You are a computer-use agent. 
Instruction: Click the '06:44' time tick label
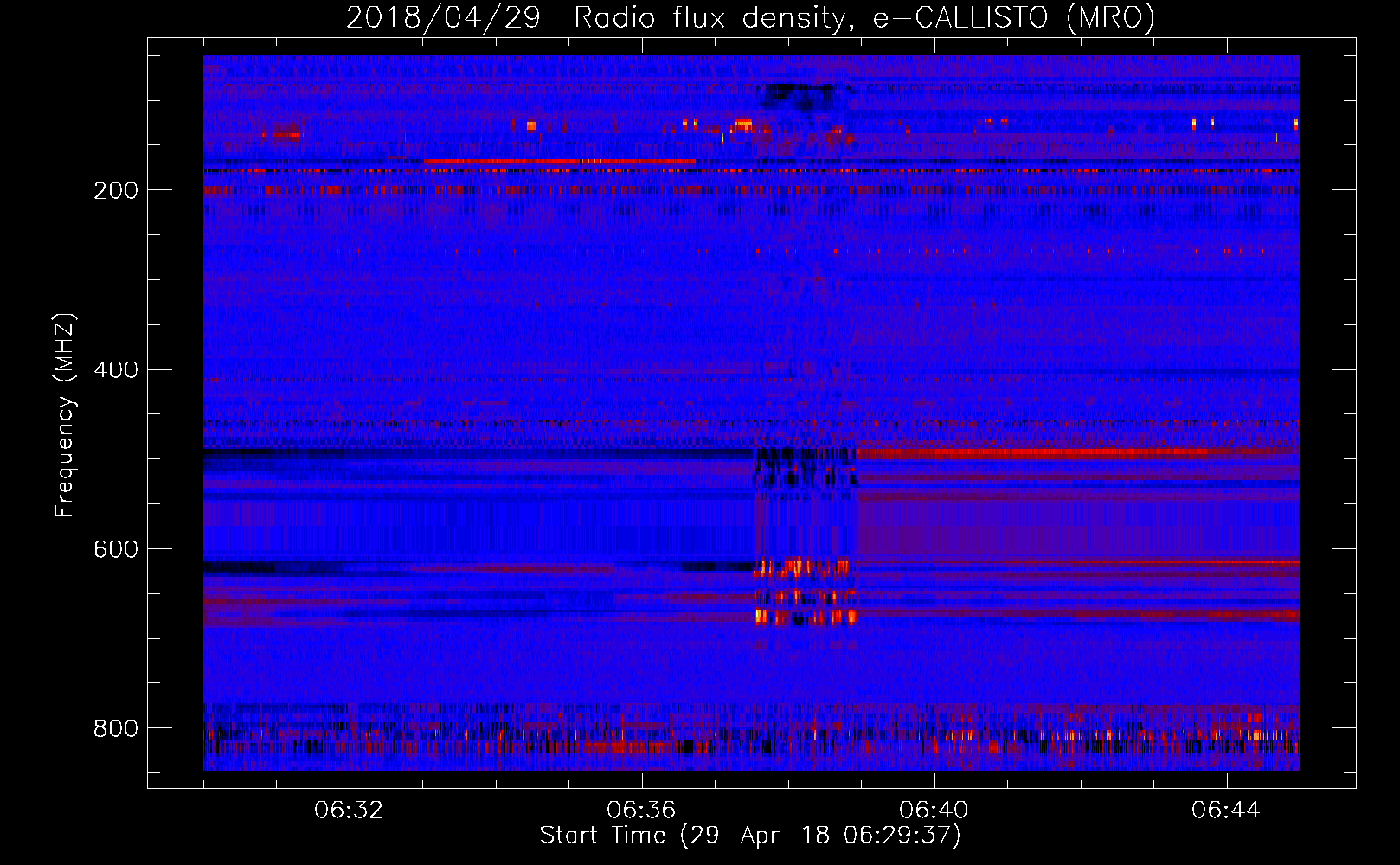pos(1226,811)
